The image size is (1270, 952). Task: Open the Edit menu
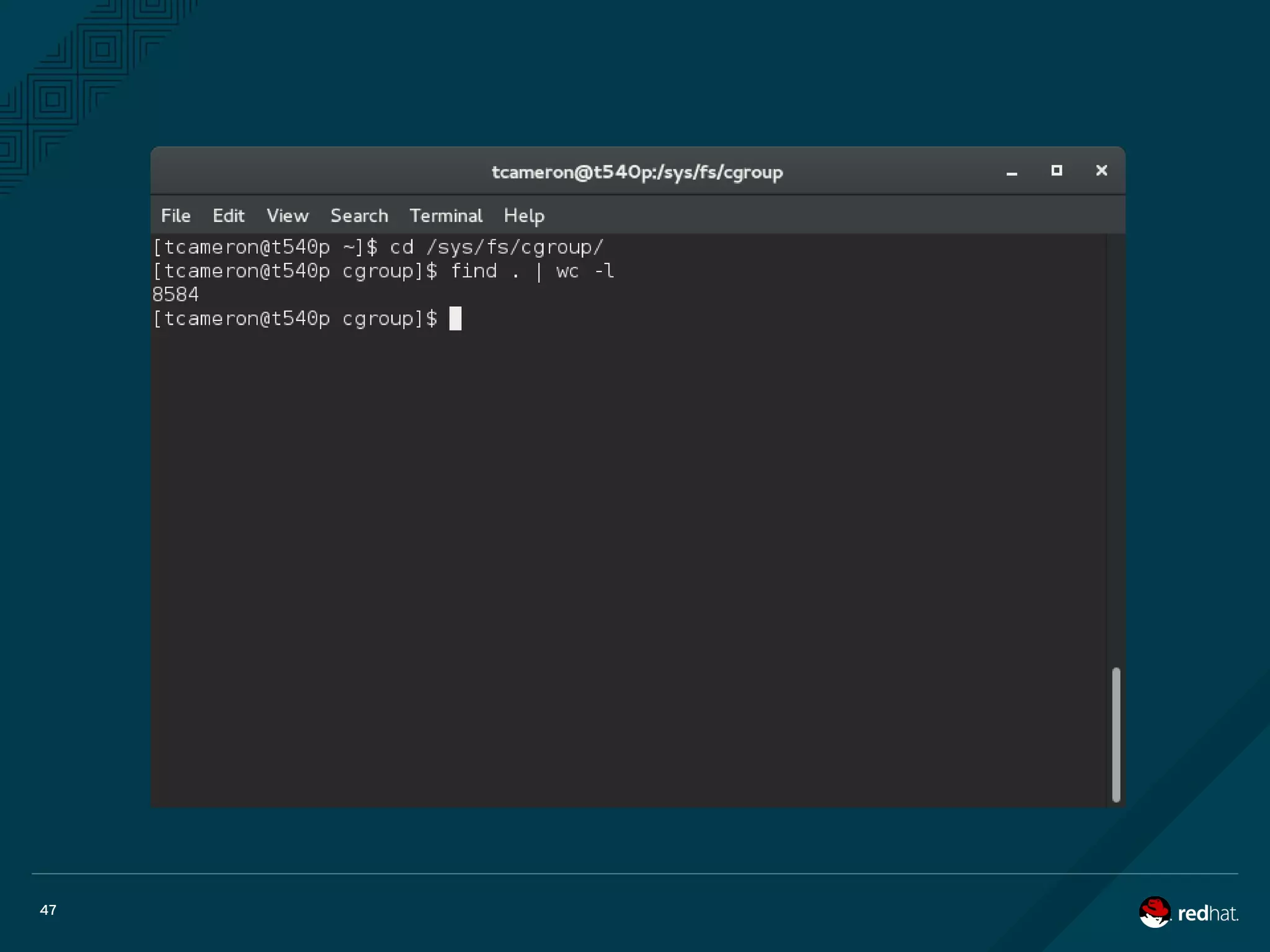tap(228, 216)
